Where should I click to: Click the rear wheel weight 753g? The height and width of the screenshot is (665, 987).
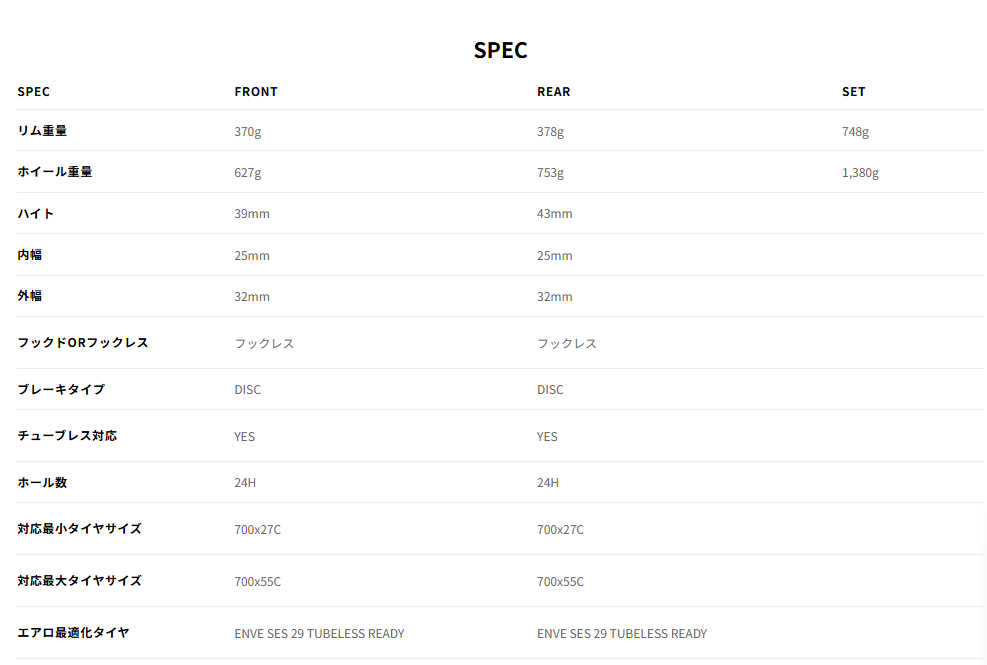coord(550,173)
